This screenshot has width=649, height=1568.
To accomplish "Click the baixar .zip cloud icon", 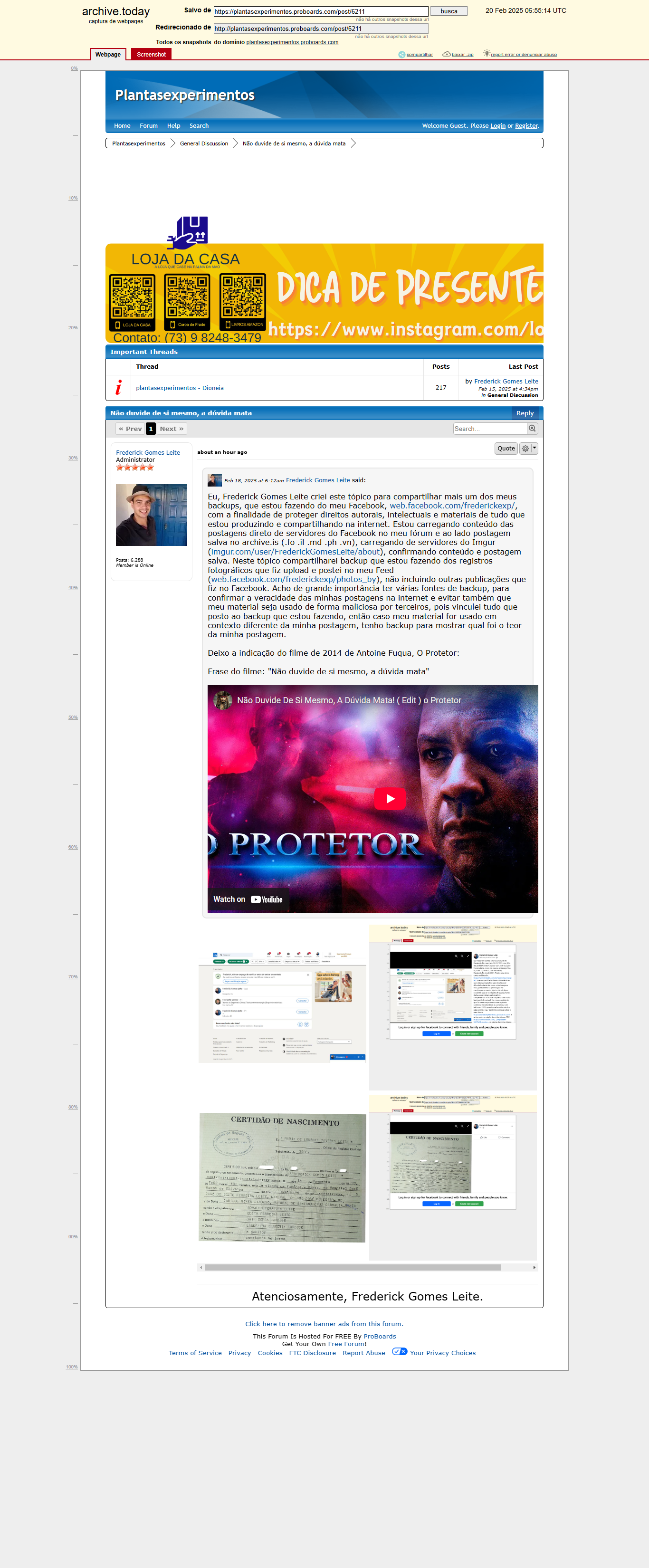I will 446,54.
